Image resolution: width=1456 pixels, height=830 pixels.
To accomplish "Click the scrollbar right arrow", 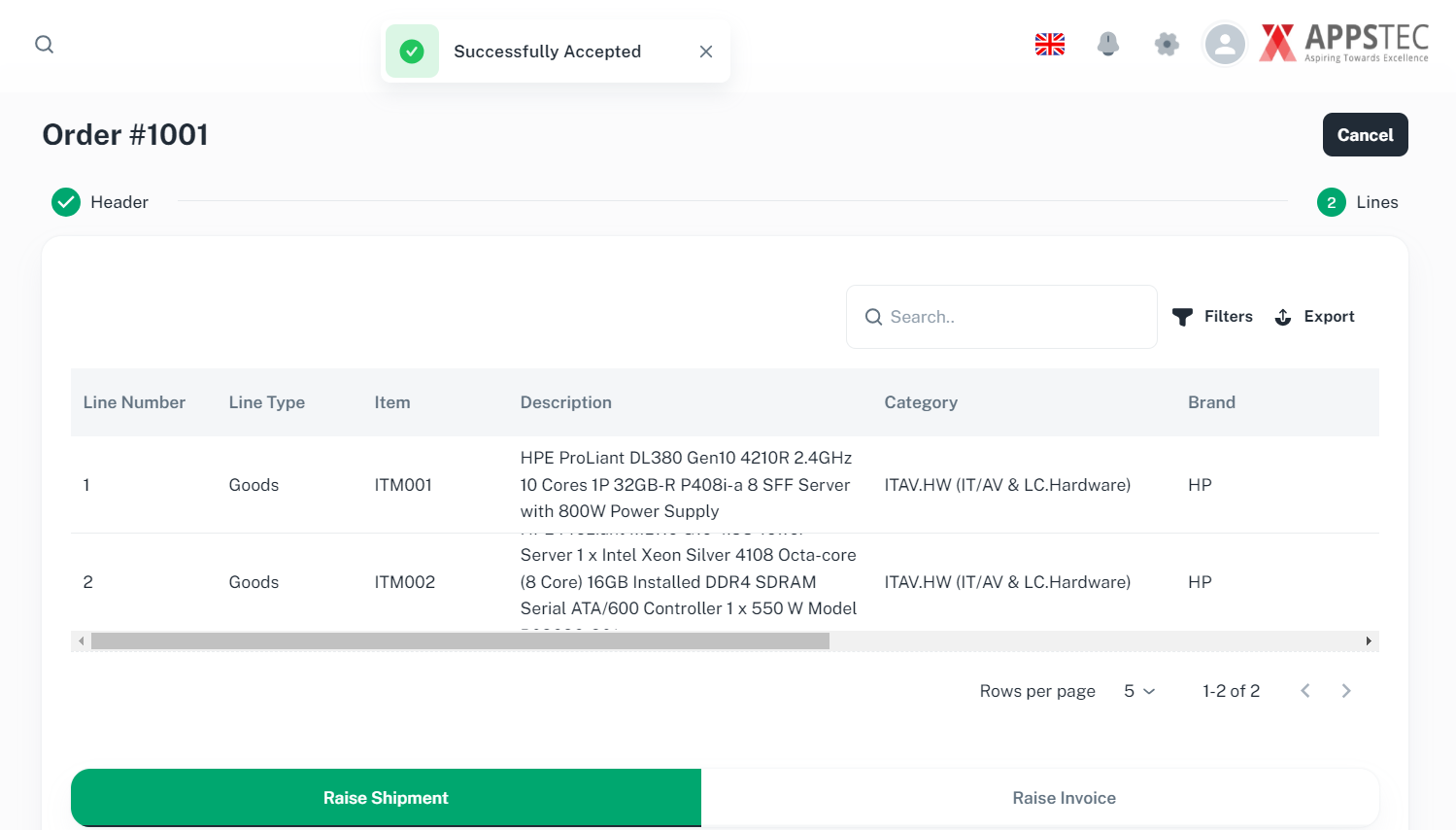I will (x=1368, y=641).
